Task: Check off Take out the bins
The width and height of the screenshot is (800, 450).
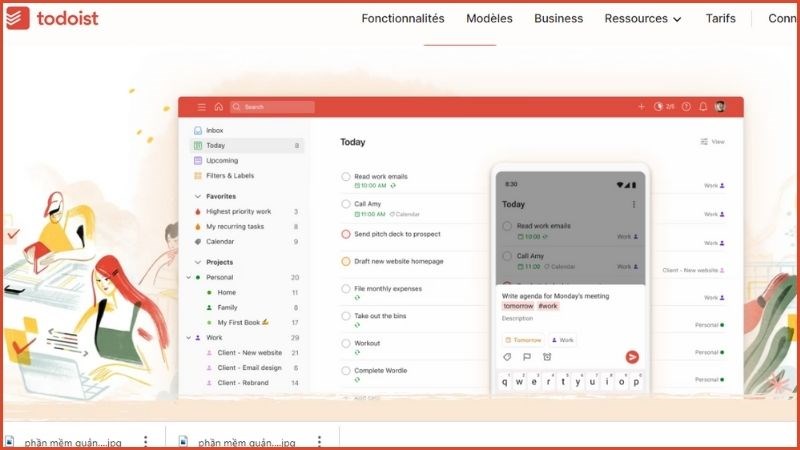Action: pos(346,316)
